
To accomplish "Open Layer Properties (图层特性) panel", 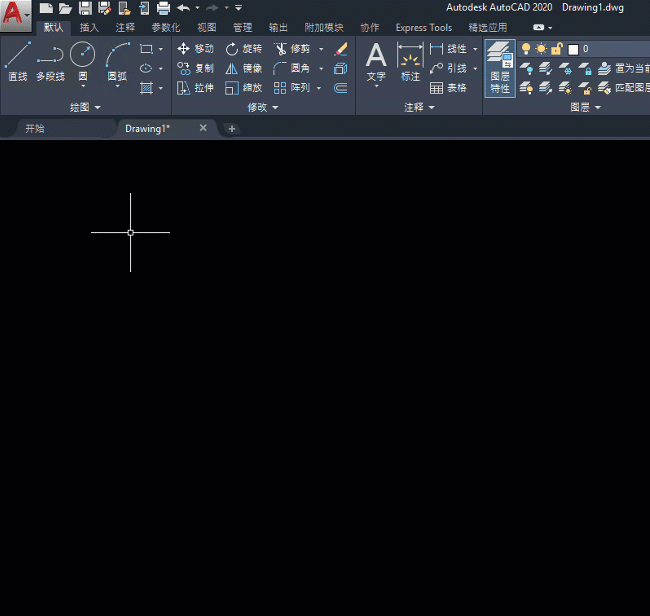I will pyautogui.click(x=500, y=68).
